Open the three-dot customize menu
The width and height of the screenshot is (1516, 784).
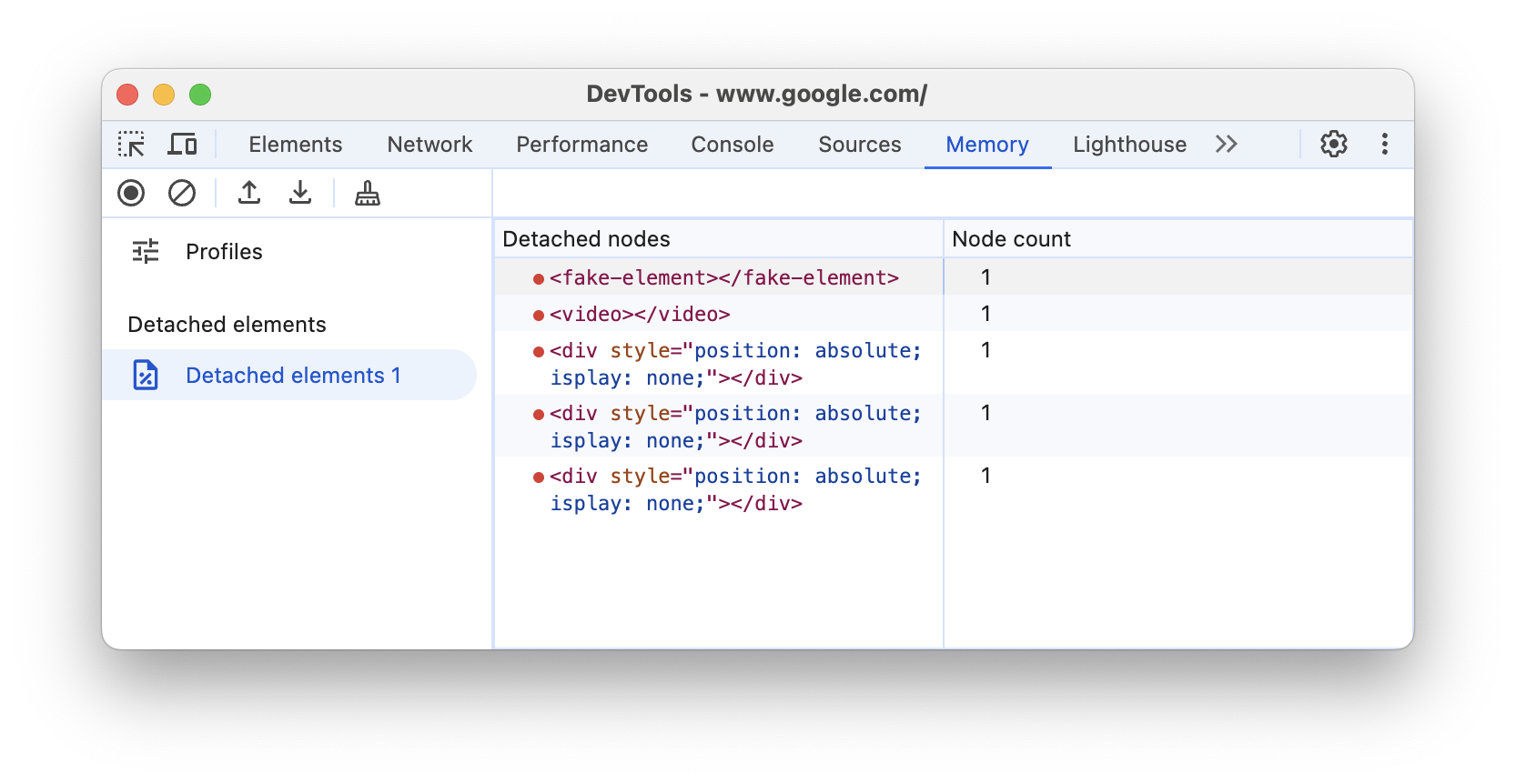coord(1384,145)
